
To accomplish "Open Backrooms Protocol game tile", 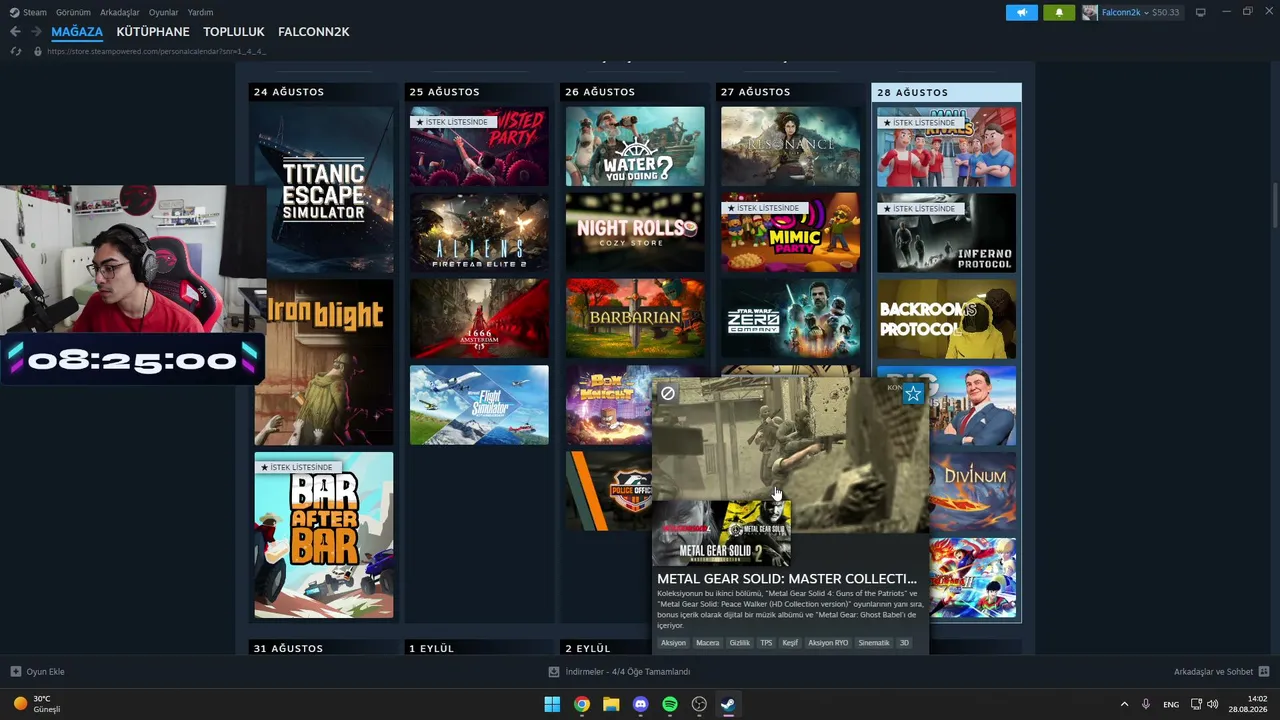I will (x=946, y=319).
